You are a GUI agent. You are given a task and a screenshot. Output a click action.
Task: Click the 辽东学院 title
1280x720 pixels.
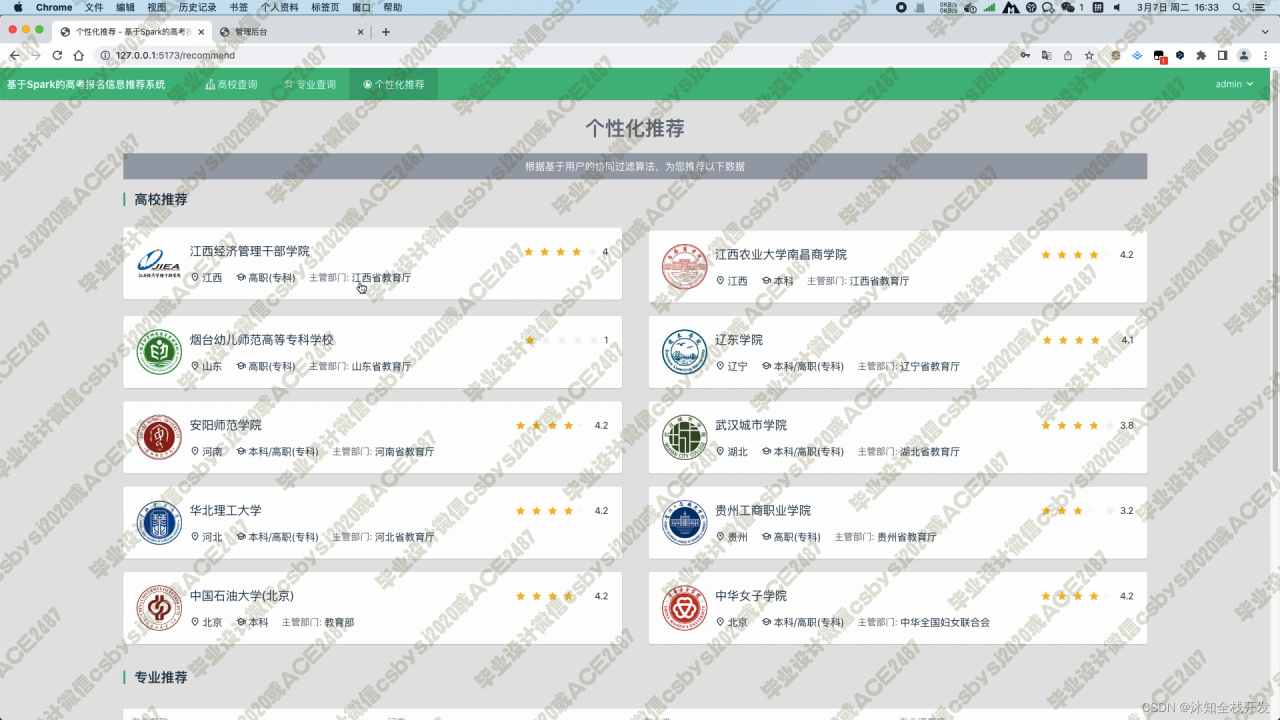click(739, 340)
